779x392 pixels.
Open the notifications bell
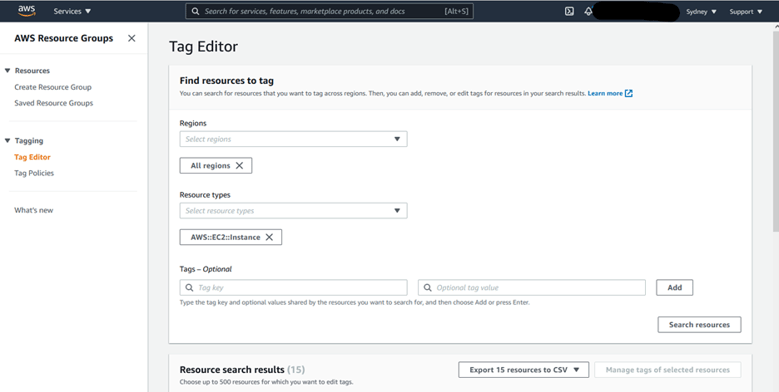pos(588,11)
